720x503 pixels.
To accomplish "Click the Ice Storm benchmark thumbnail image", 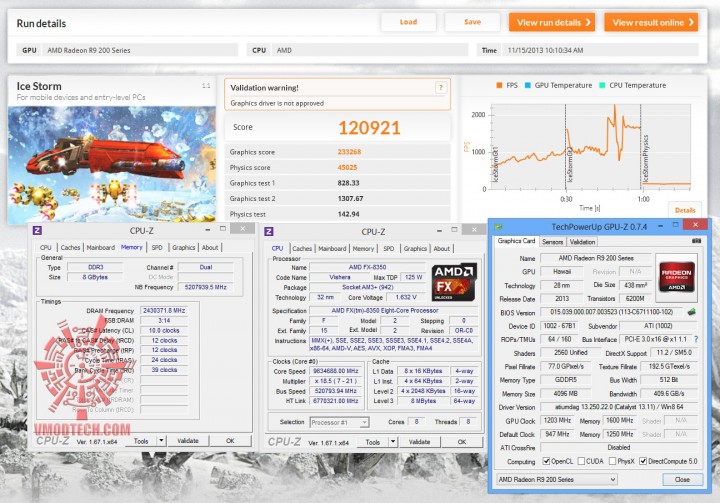I will point(112,164).
